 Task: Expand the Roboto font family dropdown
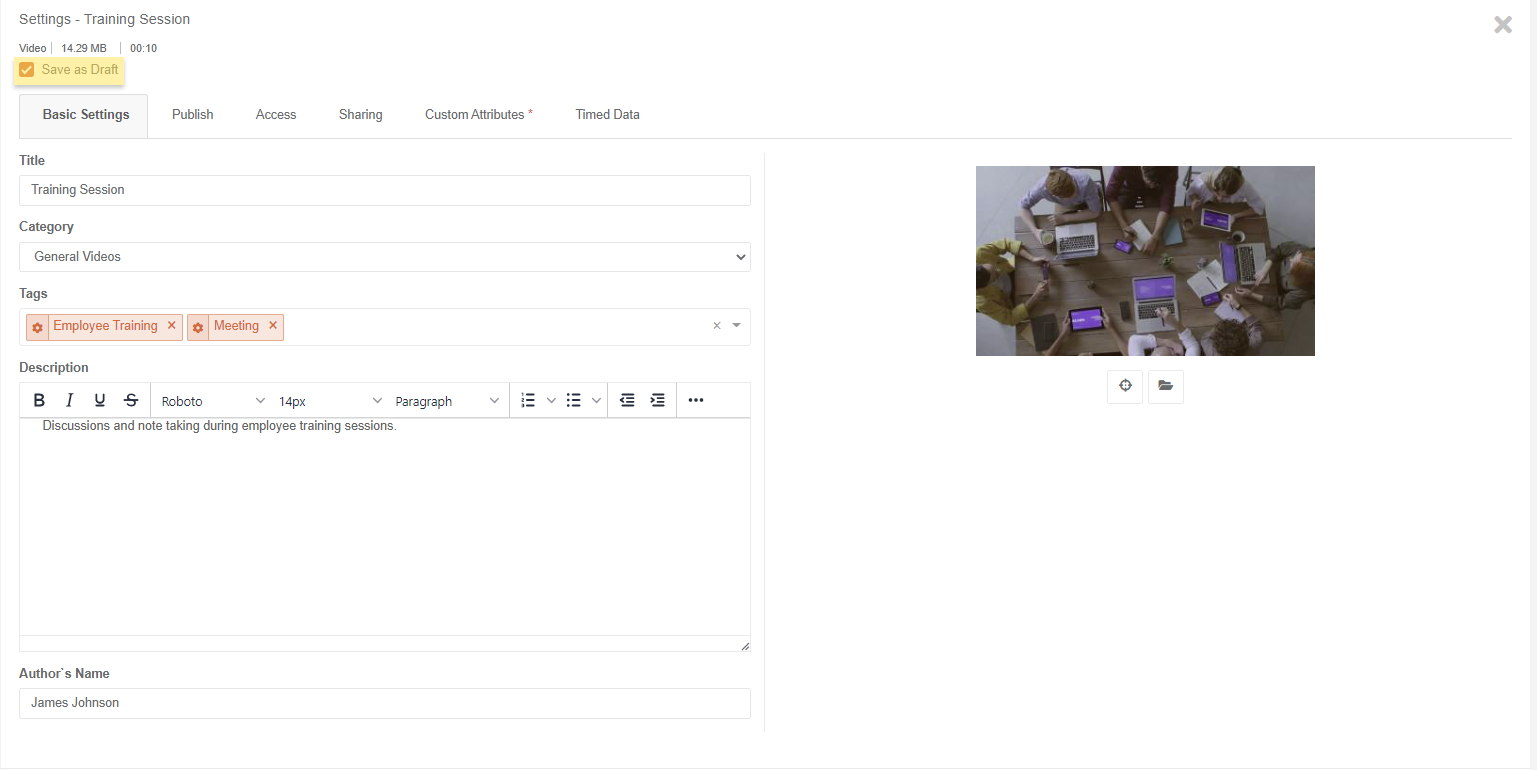coord(213,401)
